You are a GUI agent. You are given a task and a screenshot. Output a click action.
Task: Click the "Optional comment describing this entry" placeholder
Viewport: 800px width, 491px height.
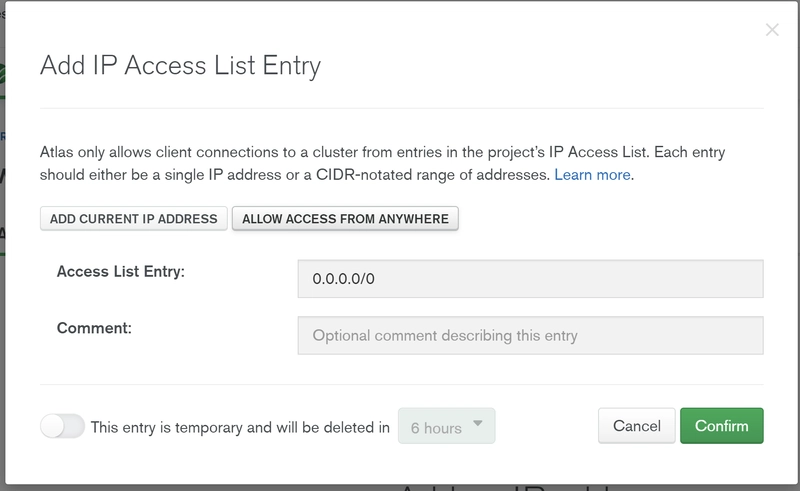click(445, 336)
